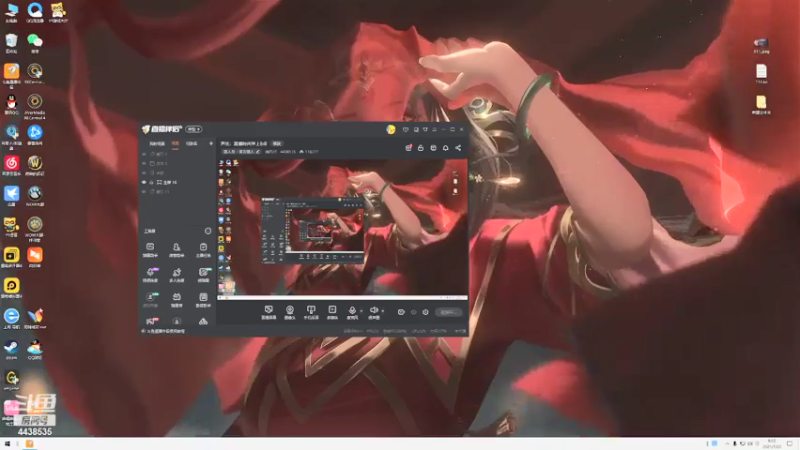Toggle visibility of the first source row

(x=144, y=154)
